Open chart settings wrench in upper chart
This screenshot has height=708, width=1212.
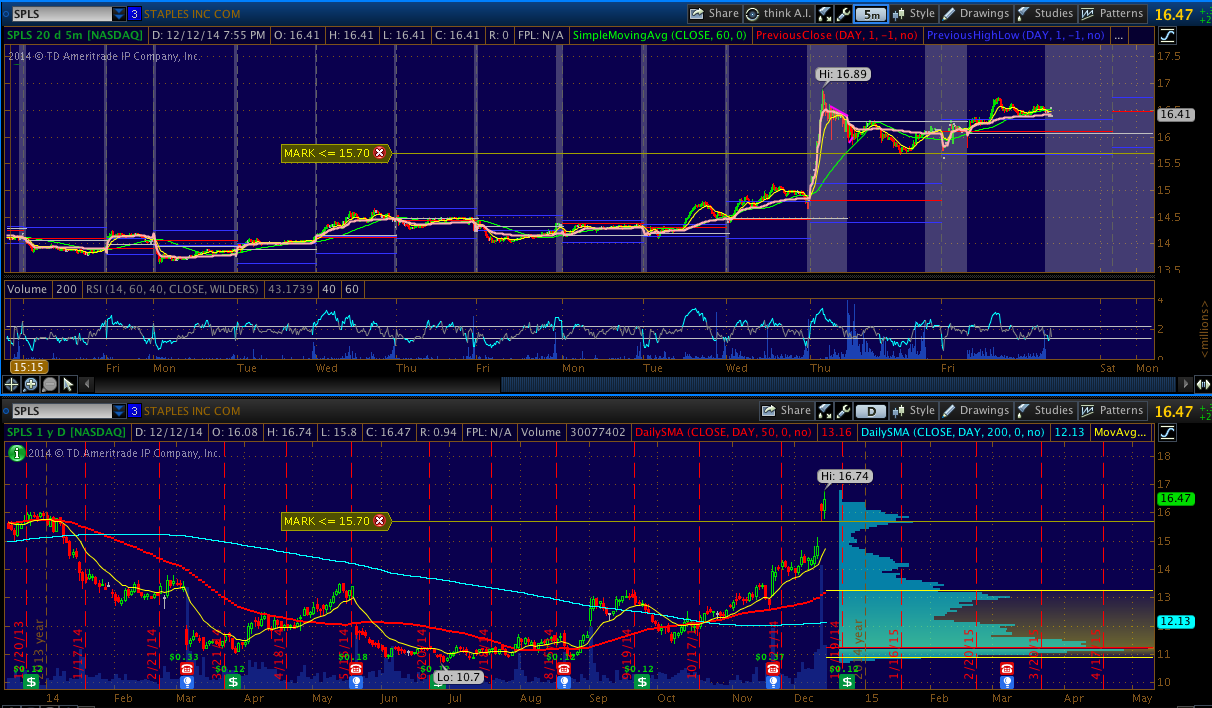pyautogui.click(x=843, y=14)
